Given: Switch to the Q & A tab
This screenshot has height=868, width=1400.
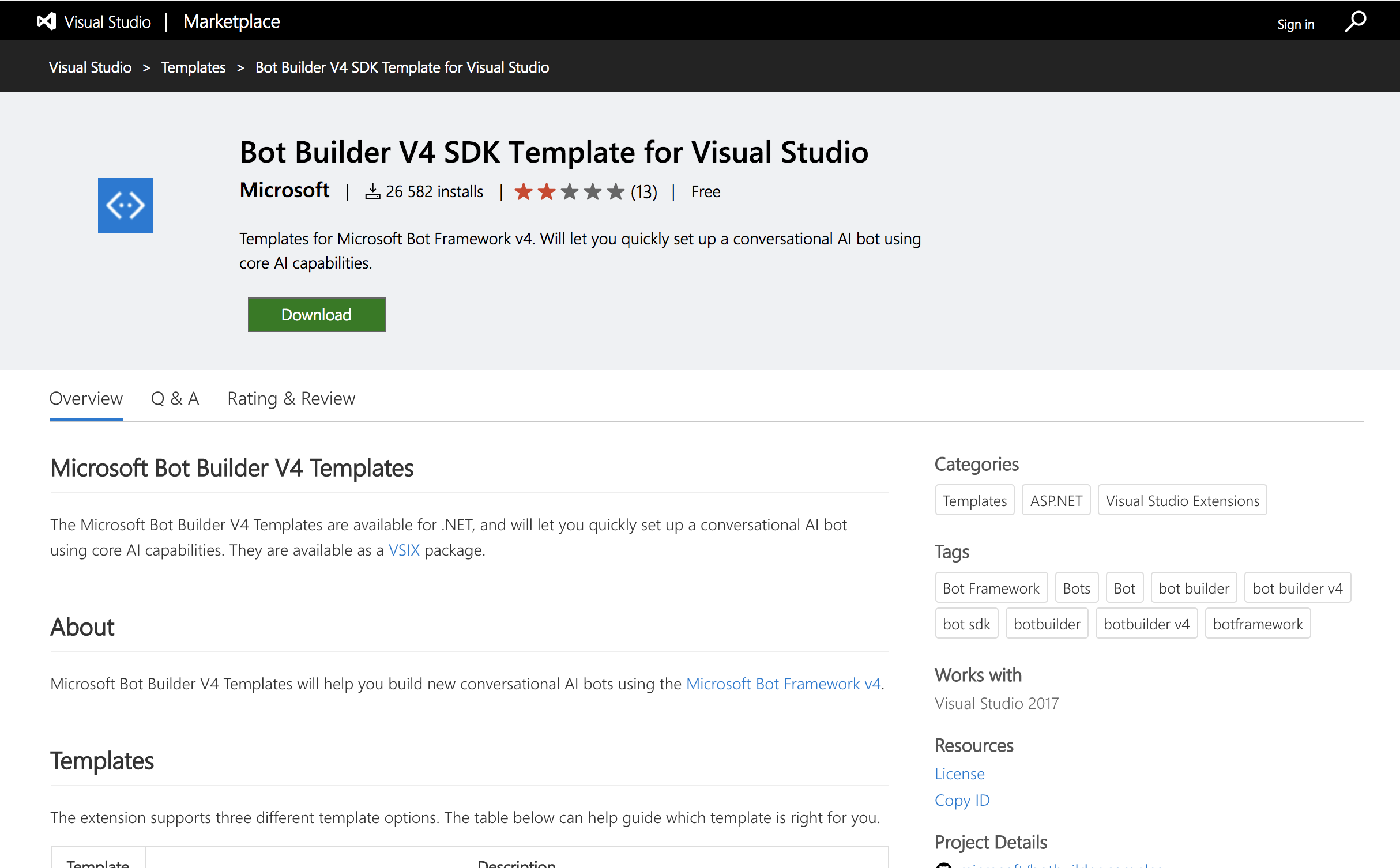Looking at the screenshot, I should pyautogui.click(x=175, y=398).
